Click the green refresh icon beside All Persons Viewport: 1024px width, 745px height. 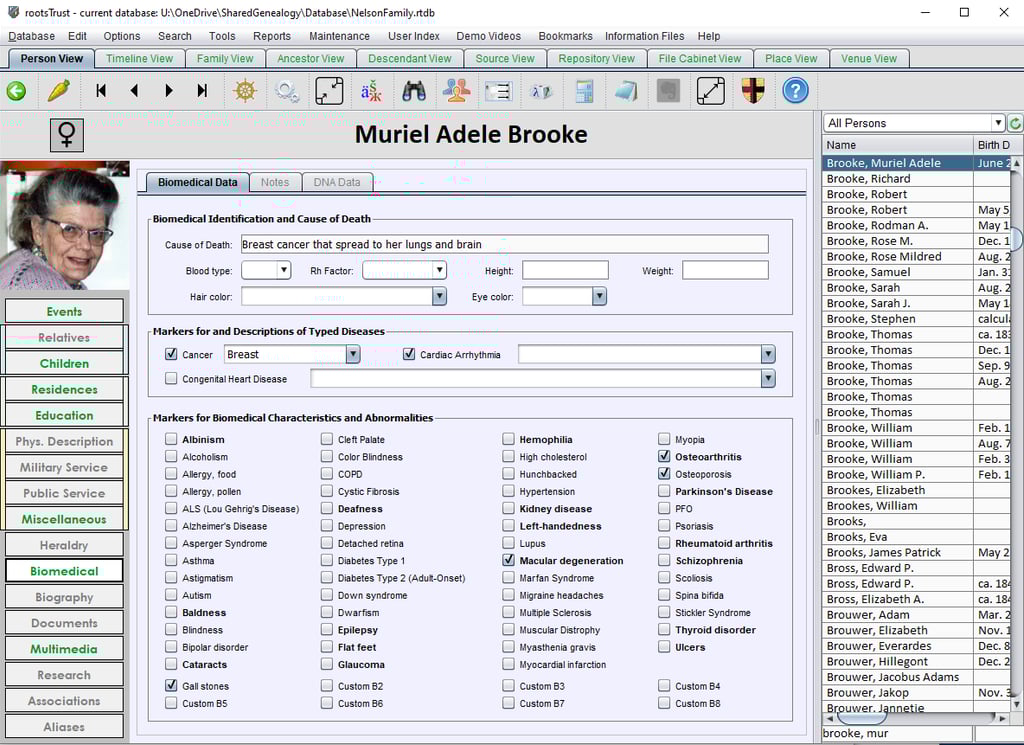(1016, 123)
